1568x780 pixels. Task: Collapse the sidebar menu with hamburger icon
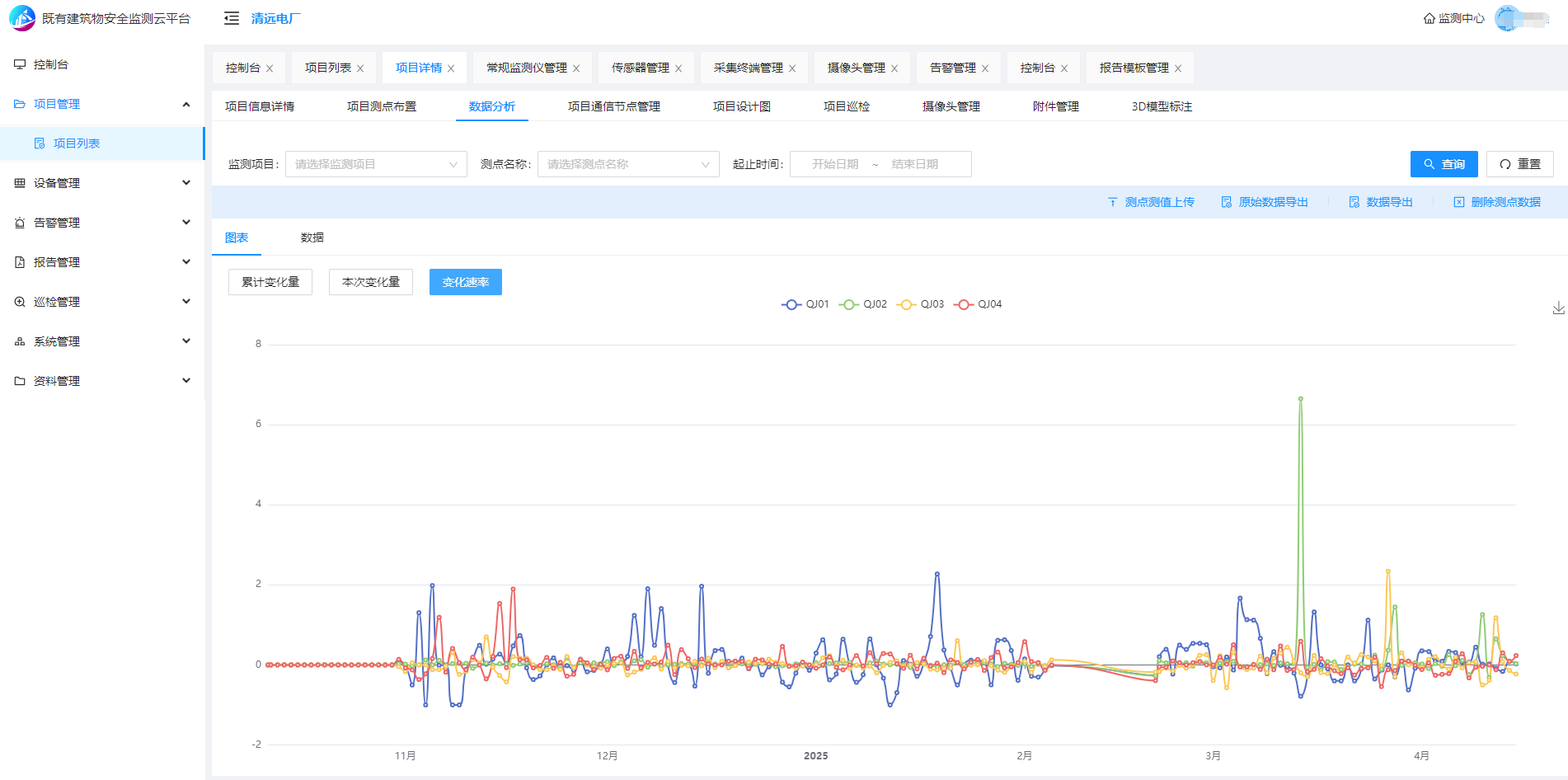click(232, 18)
